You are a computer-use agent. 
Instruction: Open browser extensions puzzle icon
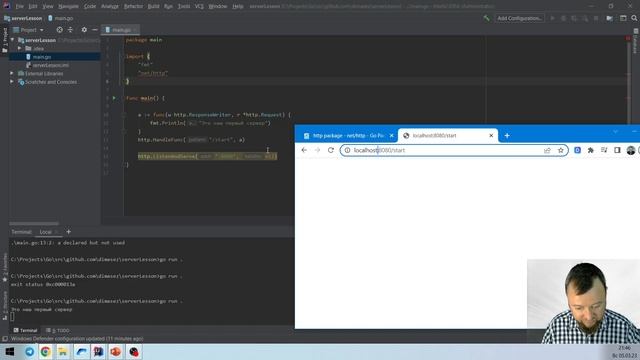591,150
